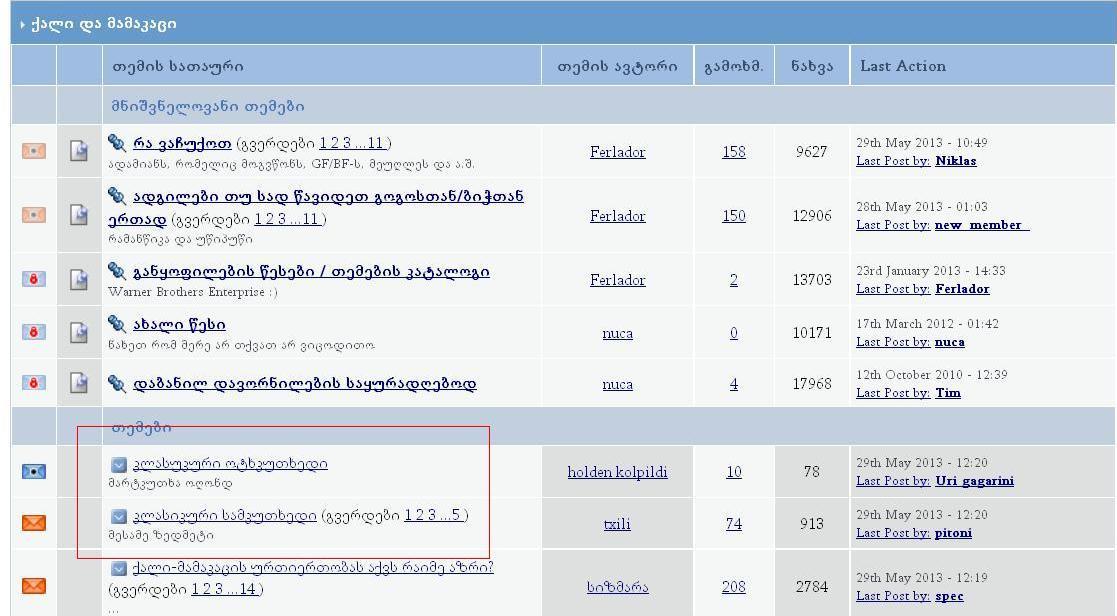Click the ქალი და მამაკაცი forum title
The image size is (1117, 616).
(103, 24)
